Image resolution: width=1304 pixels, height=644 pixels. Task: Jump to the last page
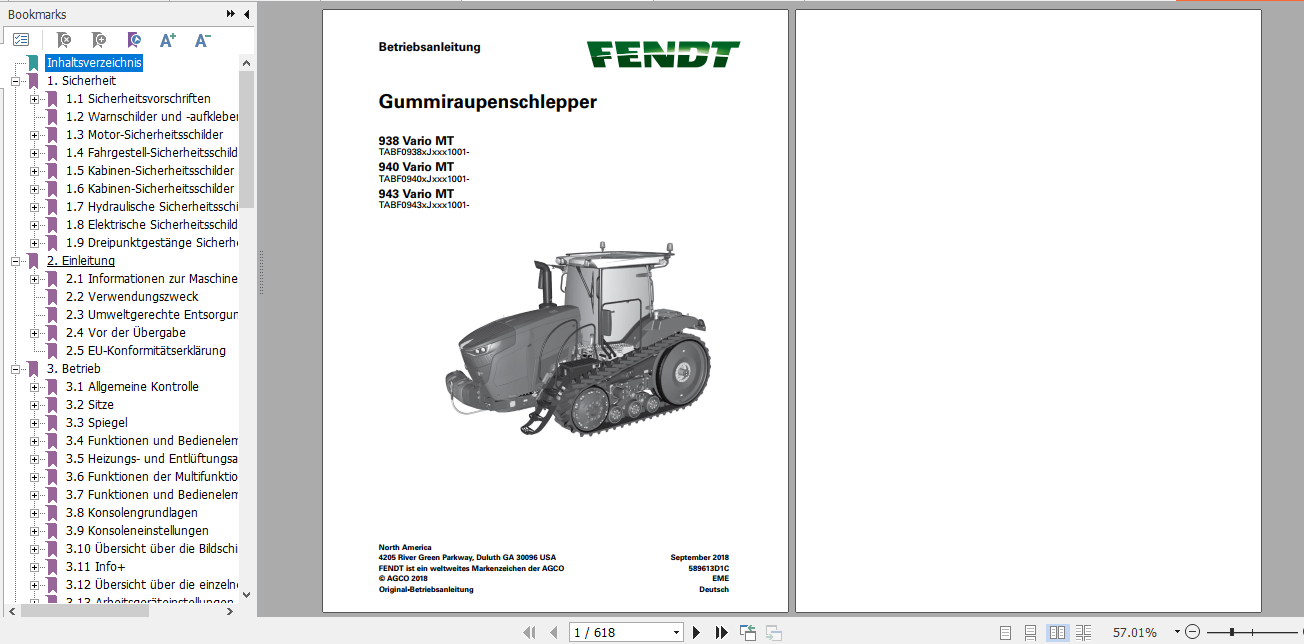[x=721, y=632]
